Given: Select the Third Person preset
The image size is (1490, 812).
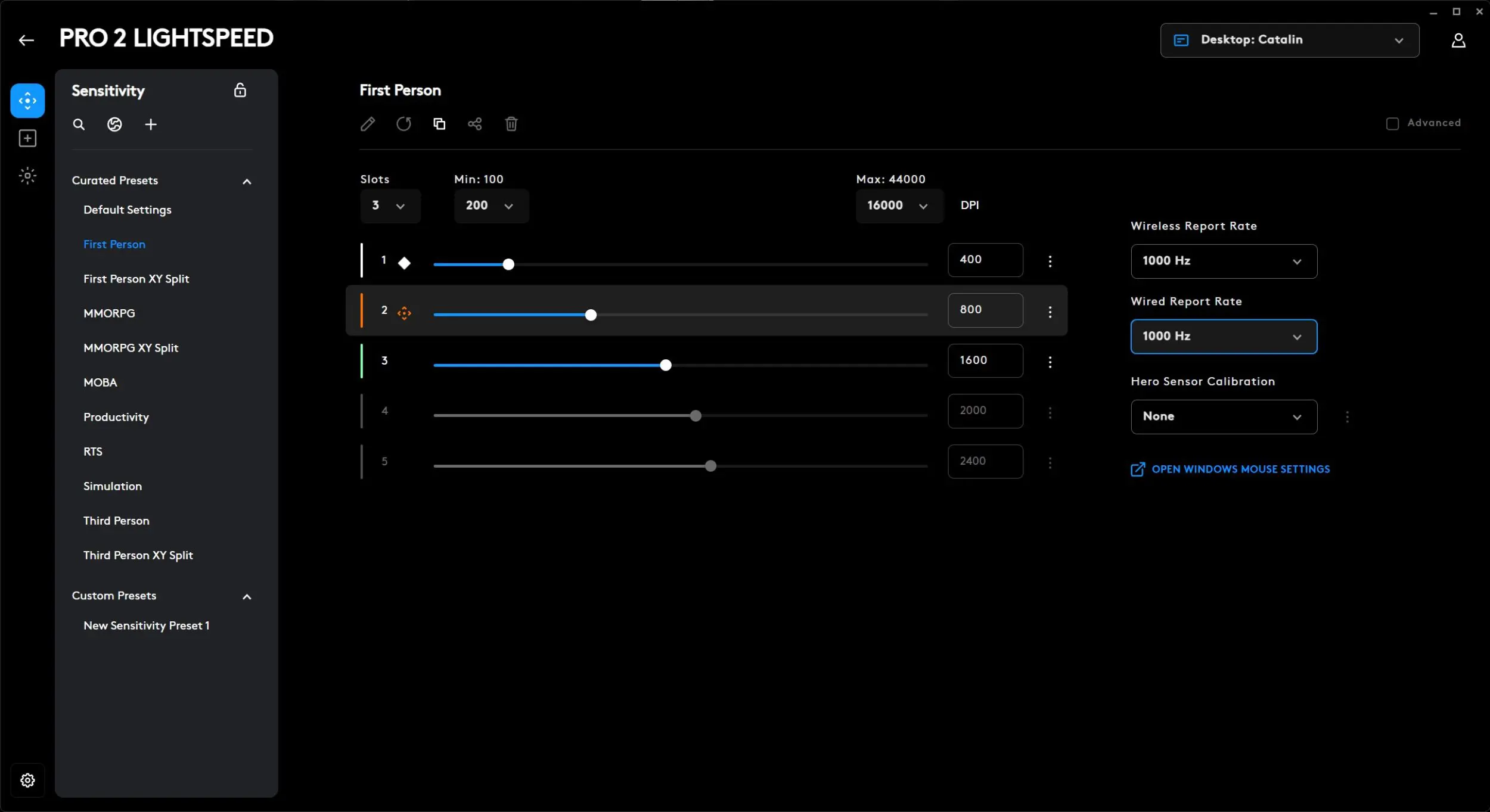Looking at the screenshot, I should tap(116, 521).
